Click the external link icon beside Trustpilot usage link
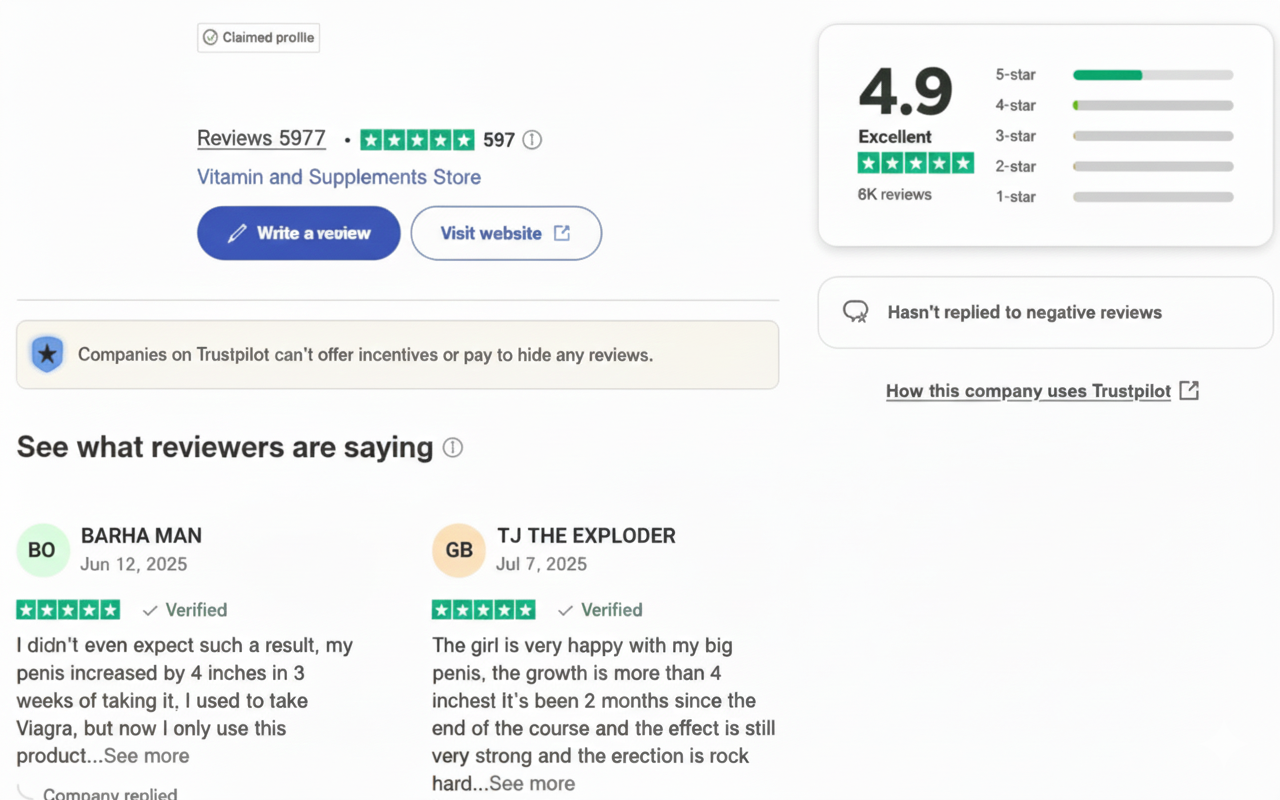The height and width of the screenshot is (800, 1280). (x=1189, y=391)
